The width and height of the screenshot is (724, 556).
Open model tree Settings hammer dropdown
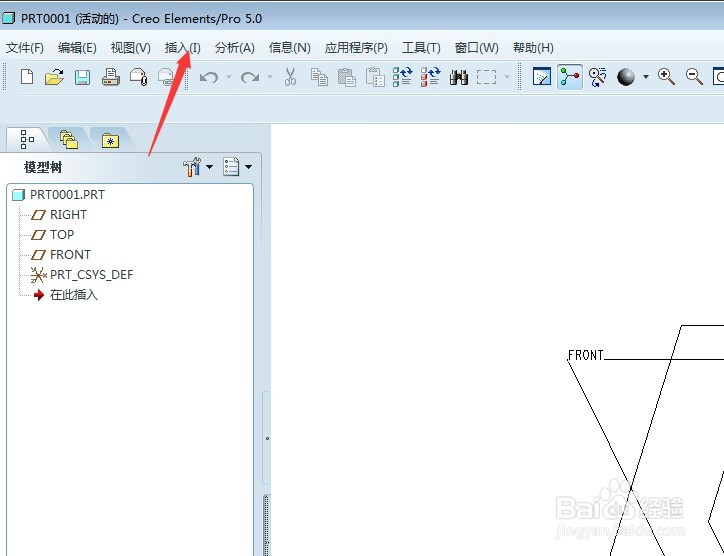coord(209,167)
